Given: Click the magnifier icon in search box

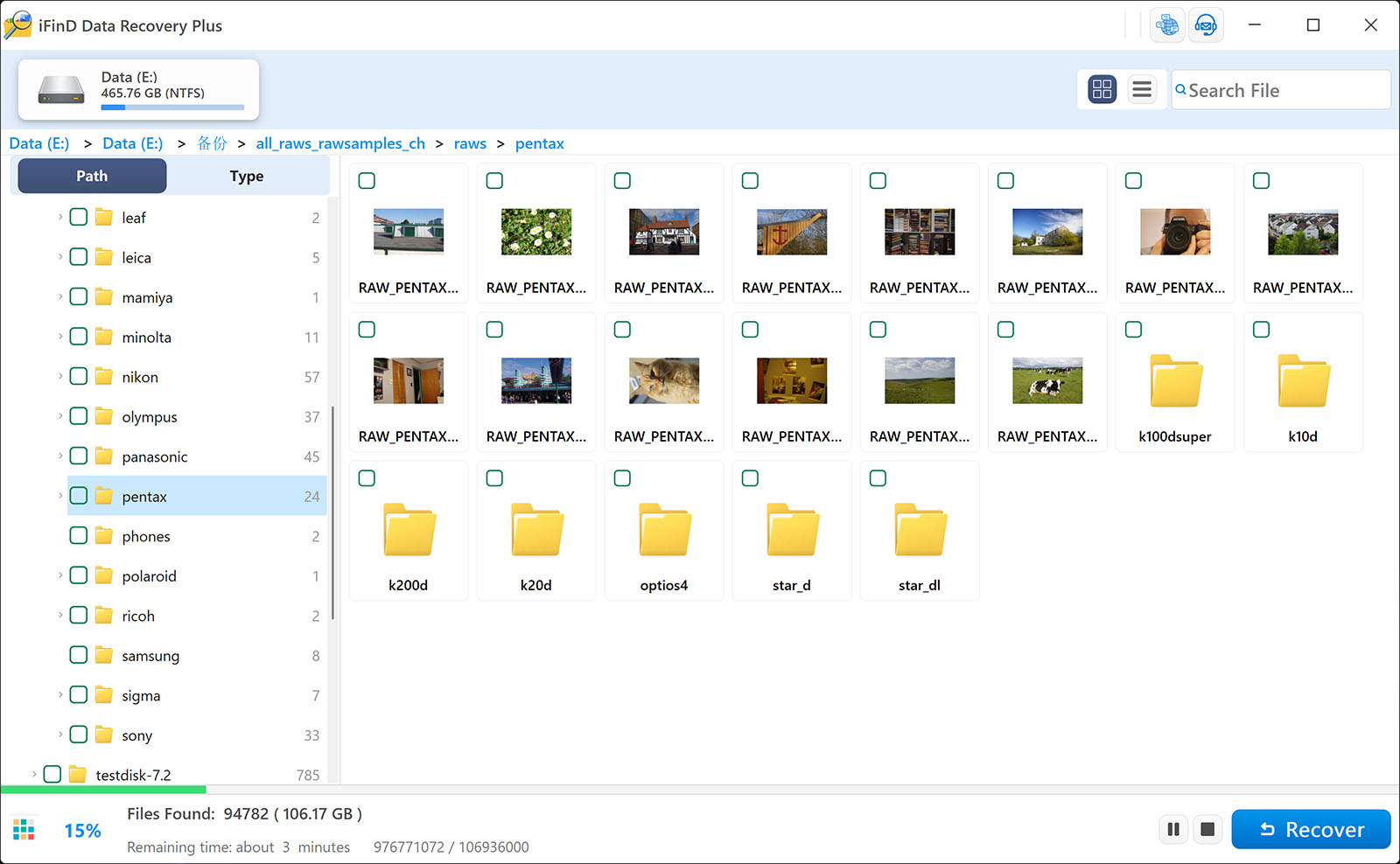Looking at the screenshot, I should click(1180, 89).
